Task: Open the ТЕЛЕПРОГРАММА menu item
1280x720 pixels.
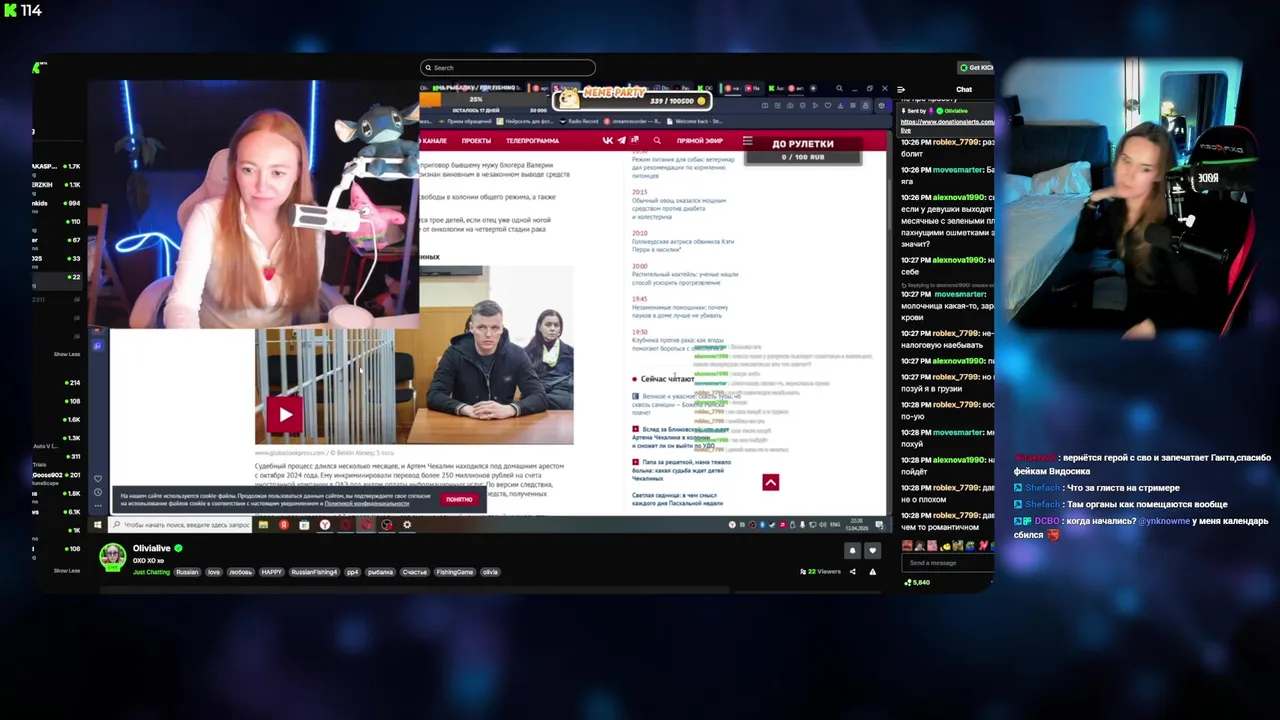Action: 532,141
